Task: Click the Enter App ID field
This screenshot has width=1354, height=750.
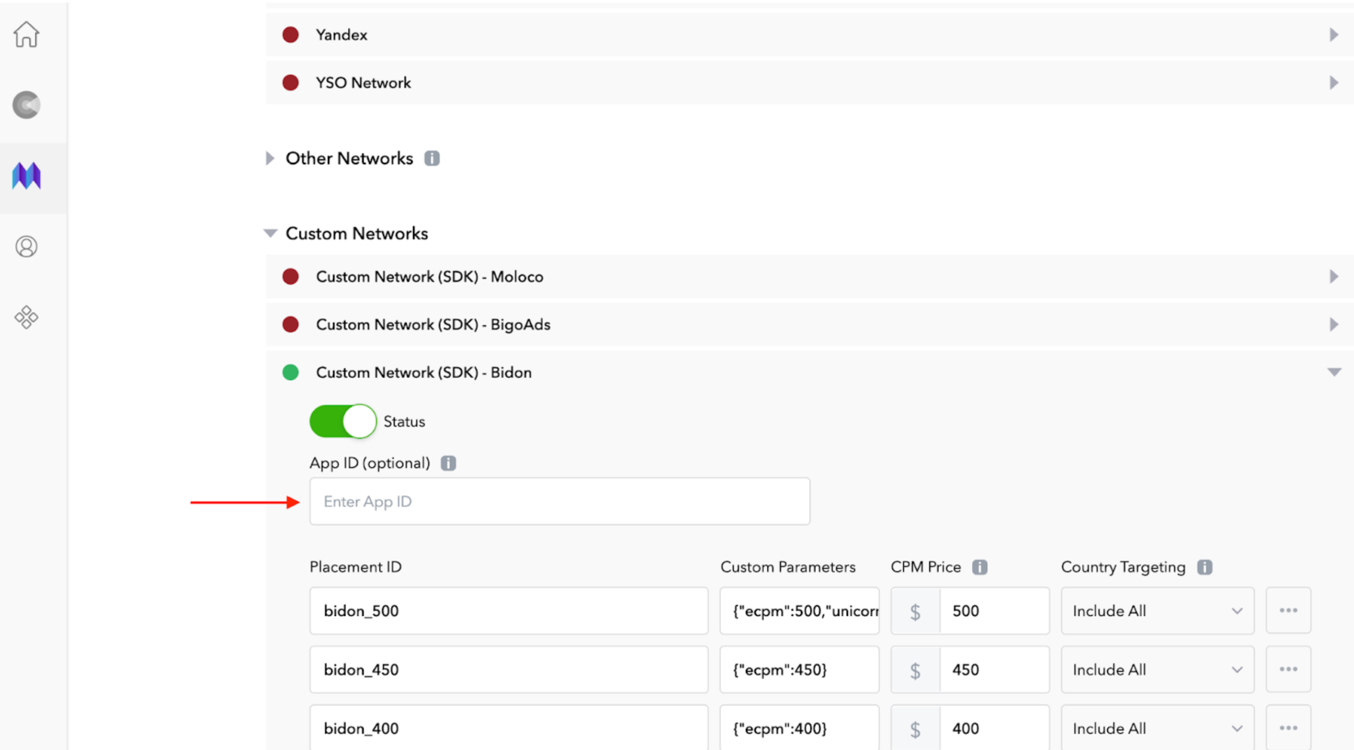Action: pyautogui.click(x=559, y=502)
